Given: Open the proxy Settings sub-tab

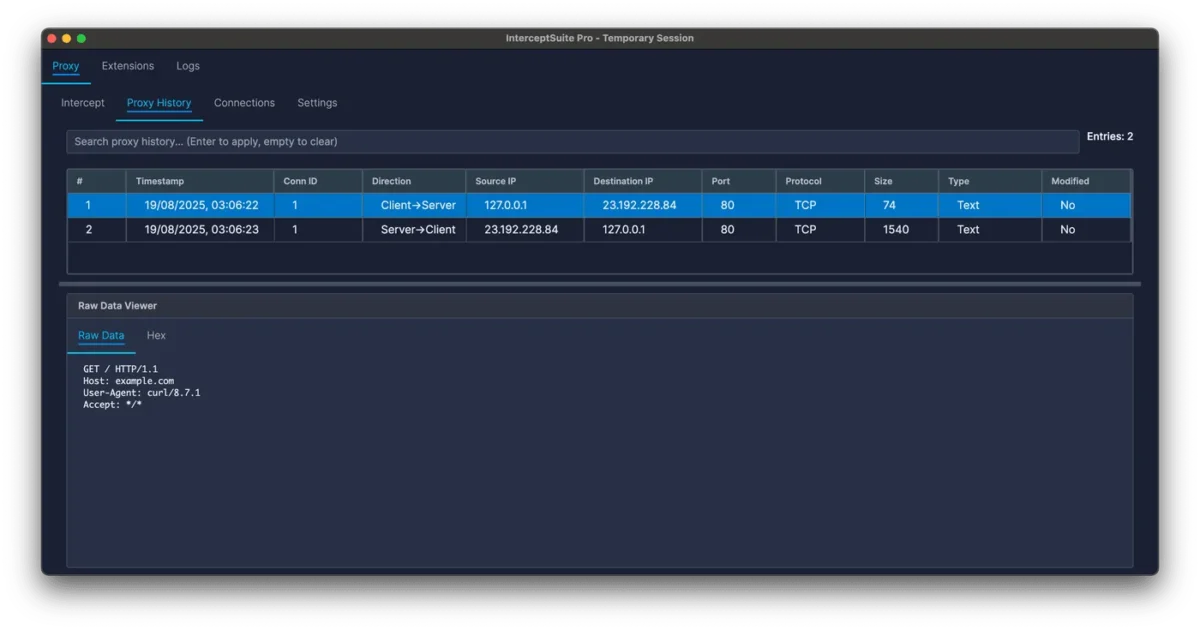Looking at the screenshot, I should tap(317, 103).
